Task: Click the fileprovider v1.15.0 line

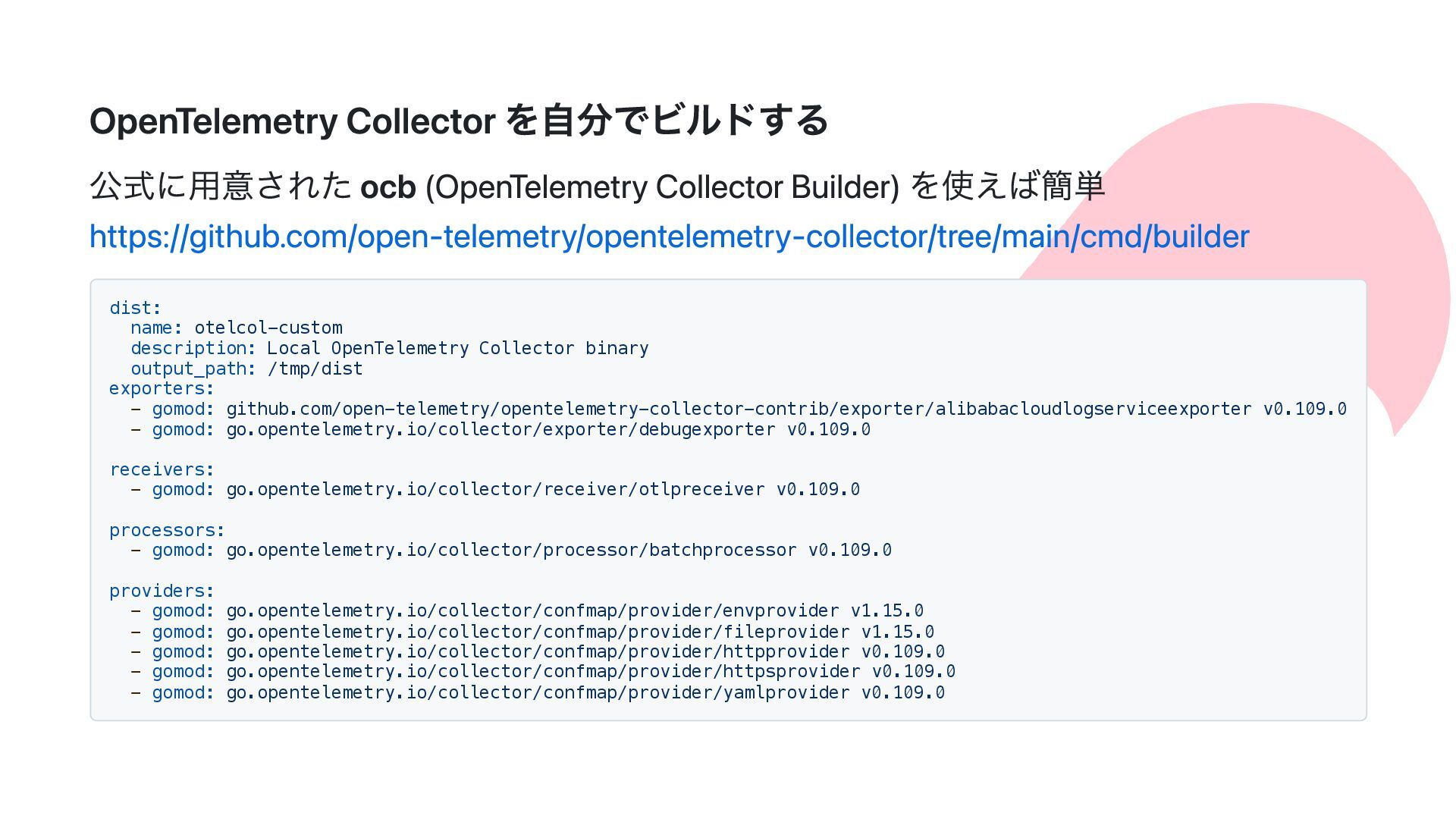Action: click(x=532, y=632)
